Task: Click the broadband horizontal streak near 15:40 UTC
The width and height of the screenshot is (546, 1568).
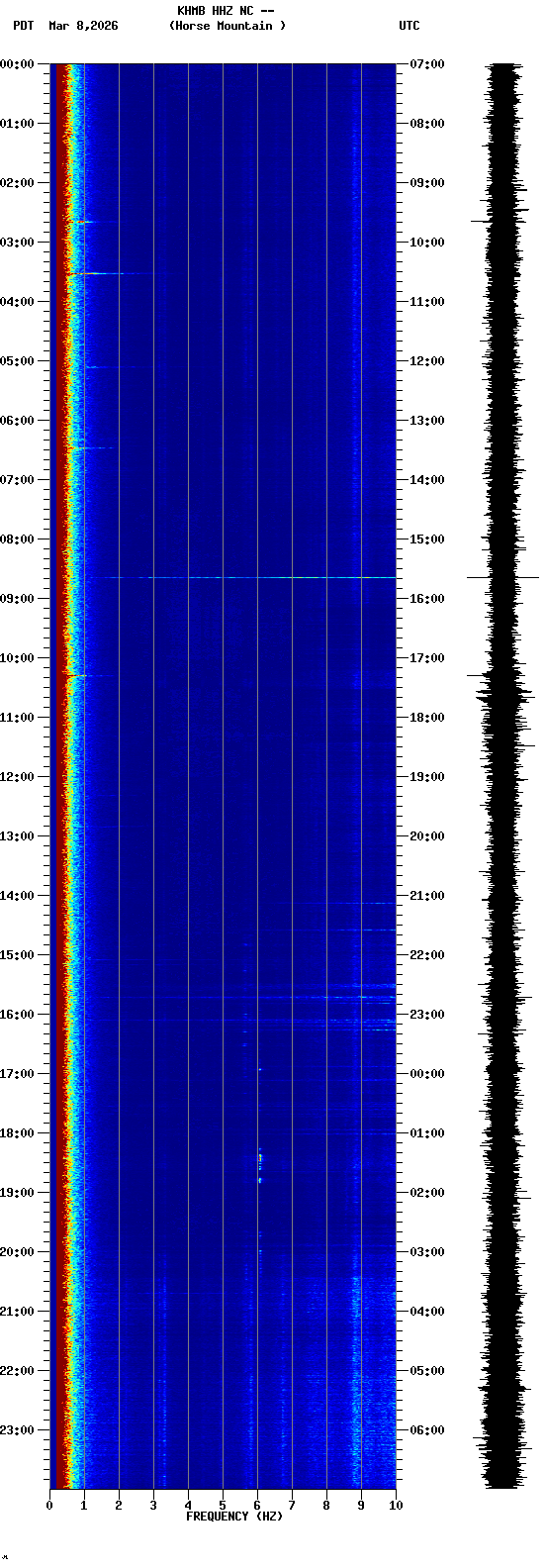Action: [247, 577]
